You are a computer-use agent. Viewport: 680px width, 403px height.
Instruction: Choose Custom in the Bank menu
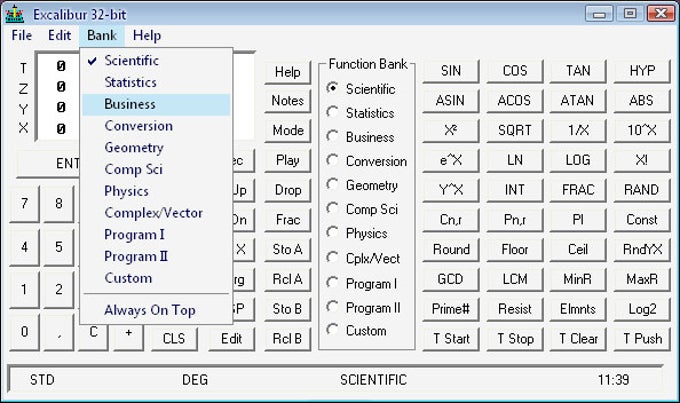coord(156,278)
